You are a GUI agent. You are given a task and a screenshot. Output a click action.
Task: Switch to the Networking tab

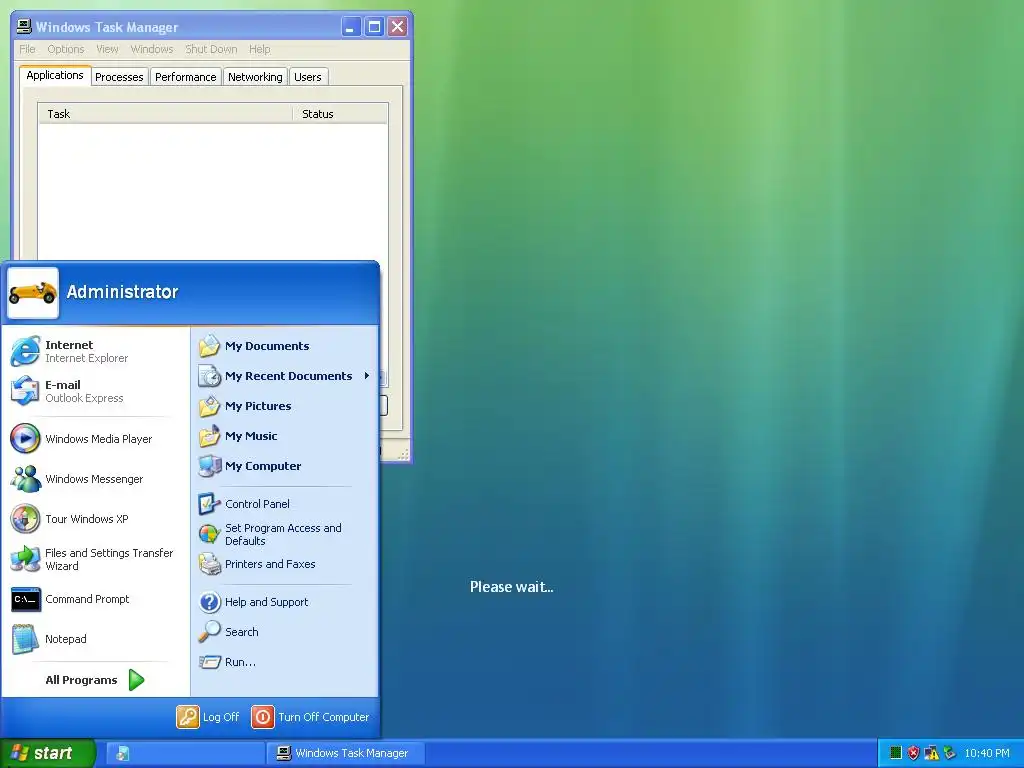[255, 77]
